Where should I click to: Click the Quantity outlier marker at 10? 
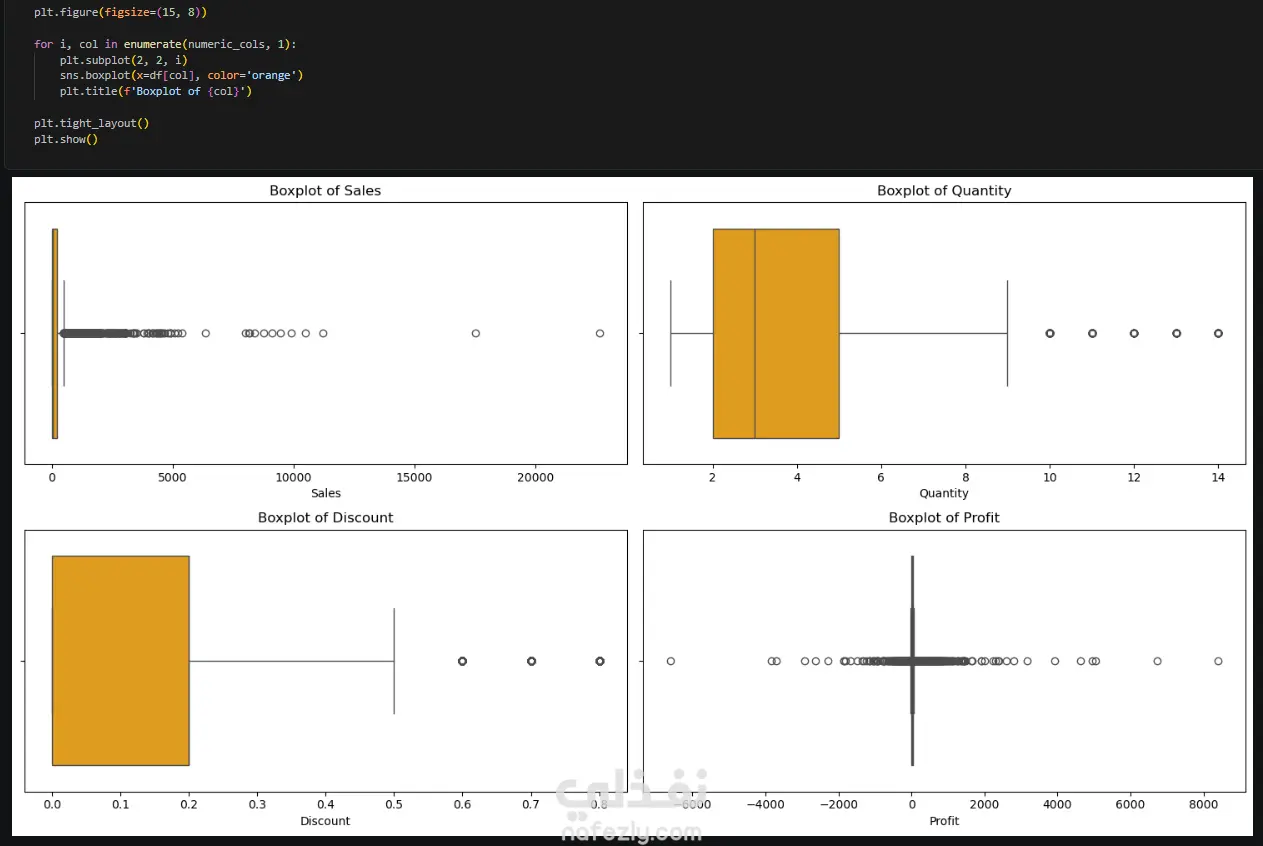tap(1049, 333)
